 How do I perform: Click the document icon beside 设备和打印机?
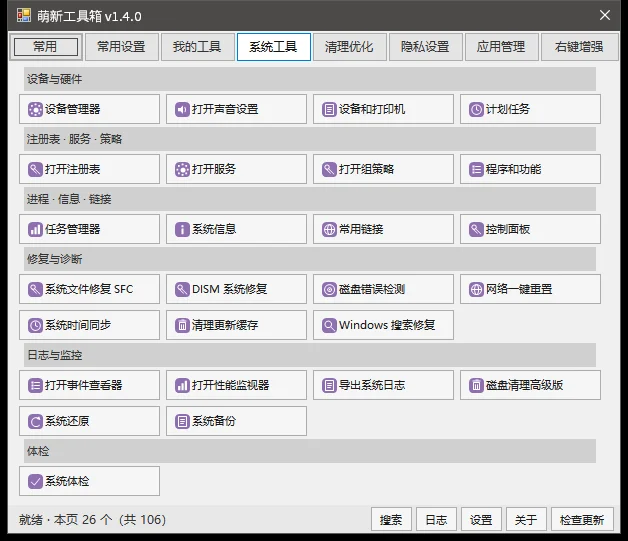[329, 109]
